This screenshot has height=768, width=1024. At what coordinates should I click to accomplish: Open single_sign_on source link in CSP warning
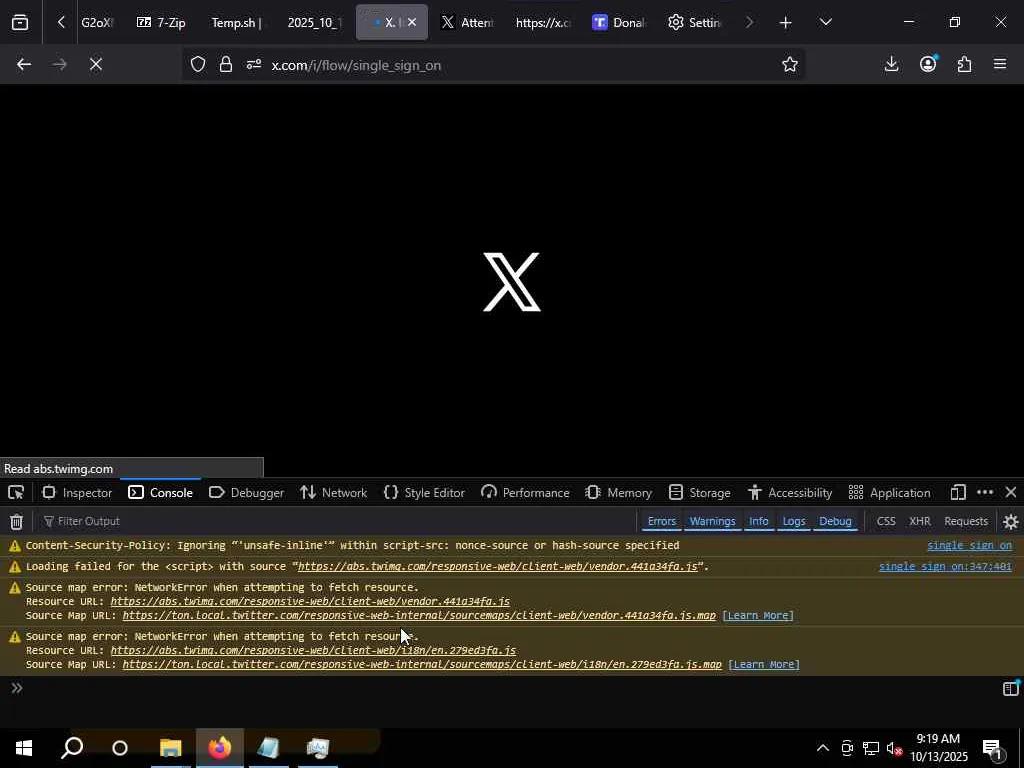pos(969,545)
